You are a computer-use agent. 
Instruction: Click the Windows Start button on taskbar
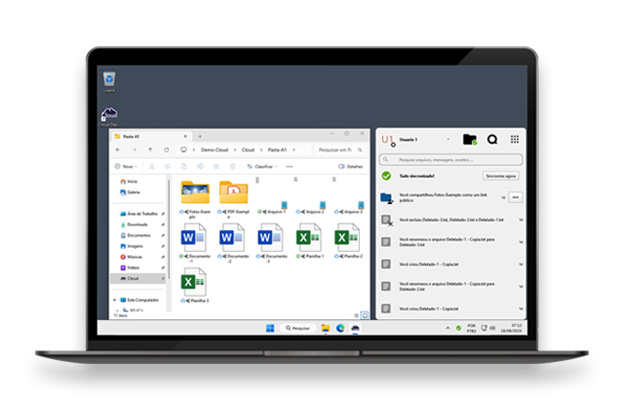click(269, 327)
